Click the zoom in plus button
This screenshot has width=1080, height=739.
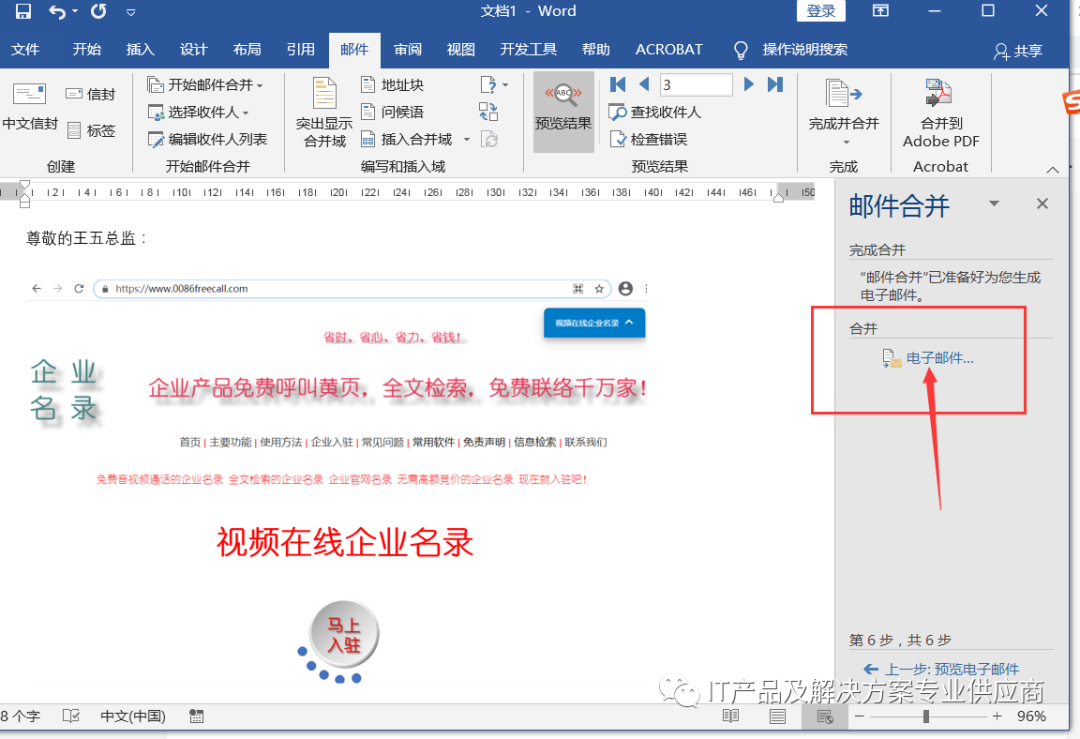(997, 717)
